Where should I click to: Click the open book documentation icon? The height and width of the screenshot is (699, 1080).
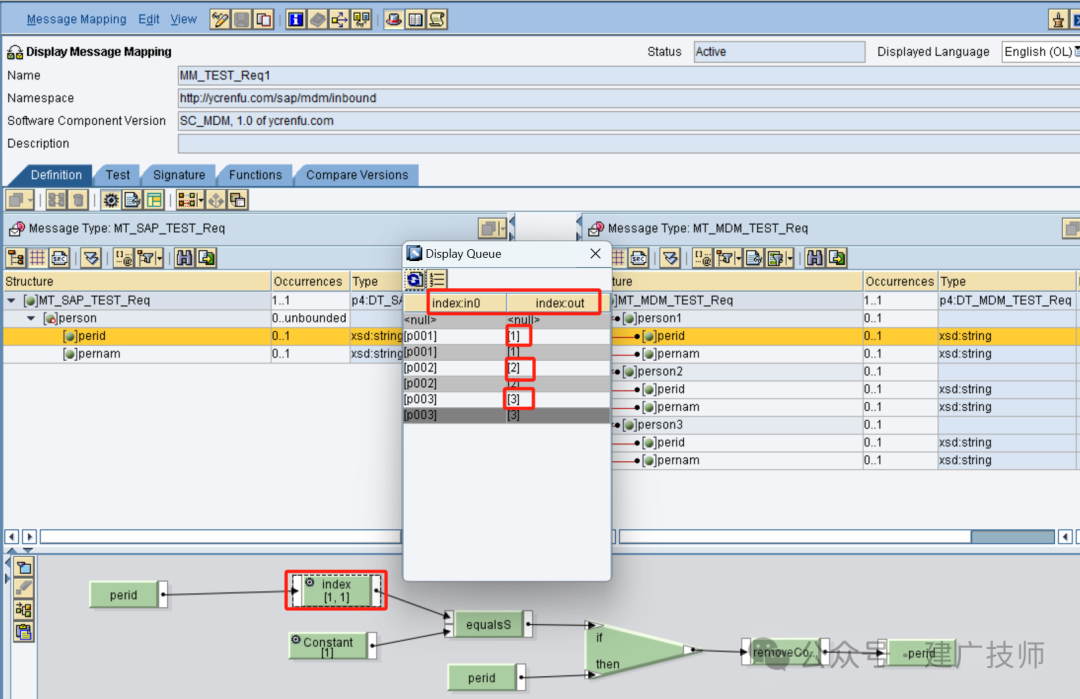[416, 19]
